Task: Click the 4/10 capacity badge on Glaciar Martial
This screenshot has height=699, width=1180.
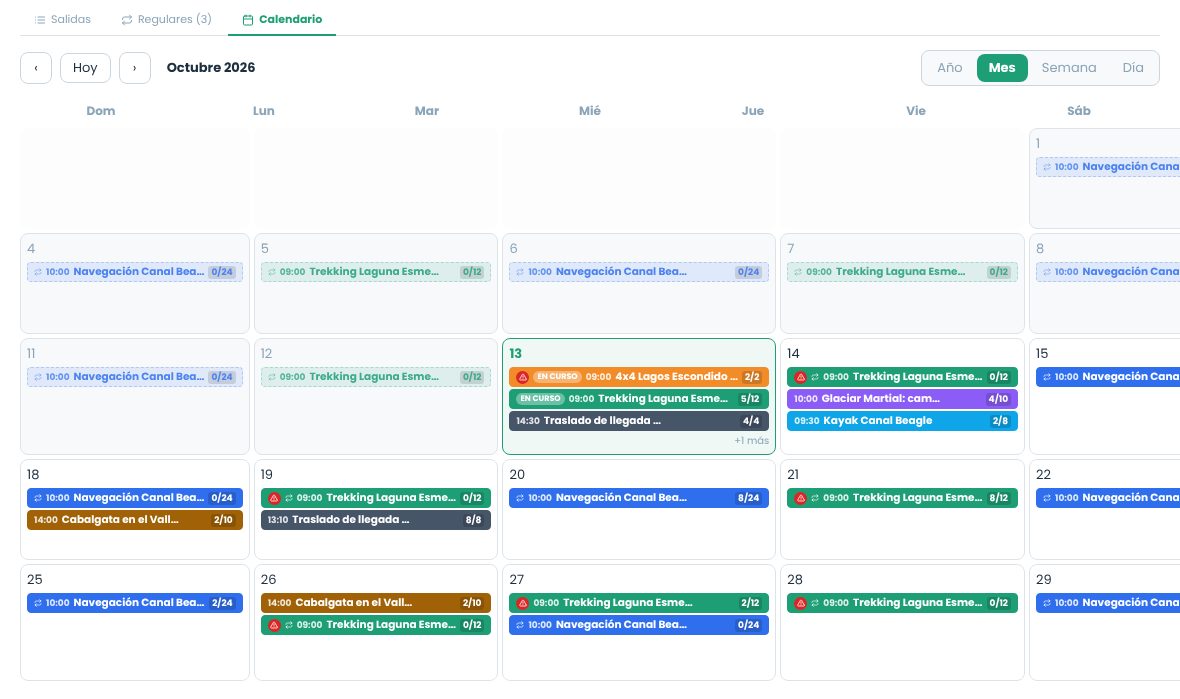Action: click(x=998, y=399)
